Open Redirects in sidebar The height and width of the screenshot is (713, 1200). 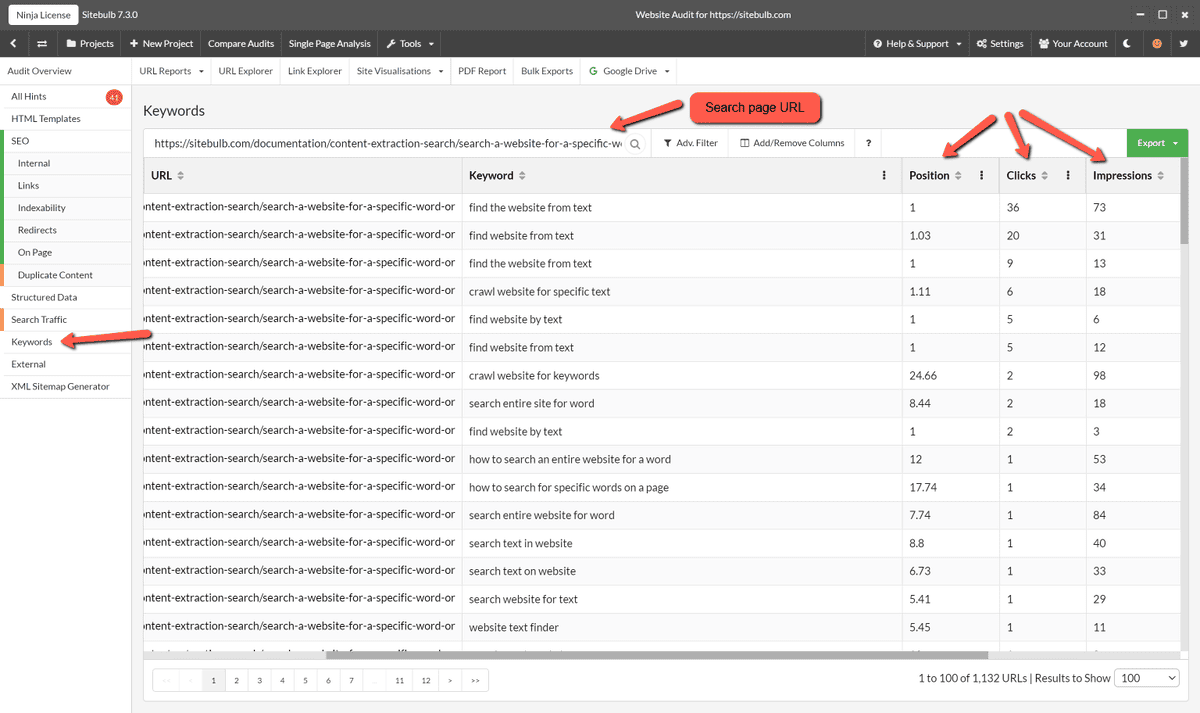[37, 230]
